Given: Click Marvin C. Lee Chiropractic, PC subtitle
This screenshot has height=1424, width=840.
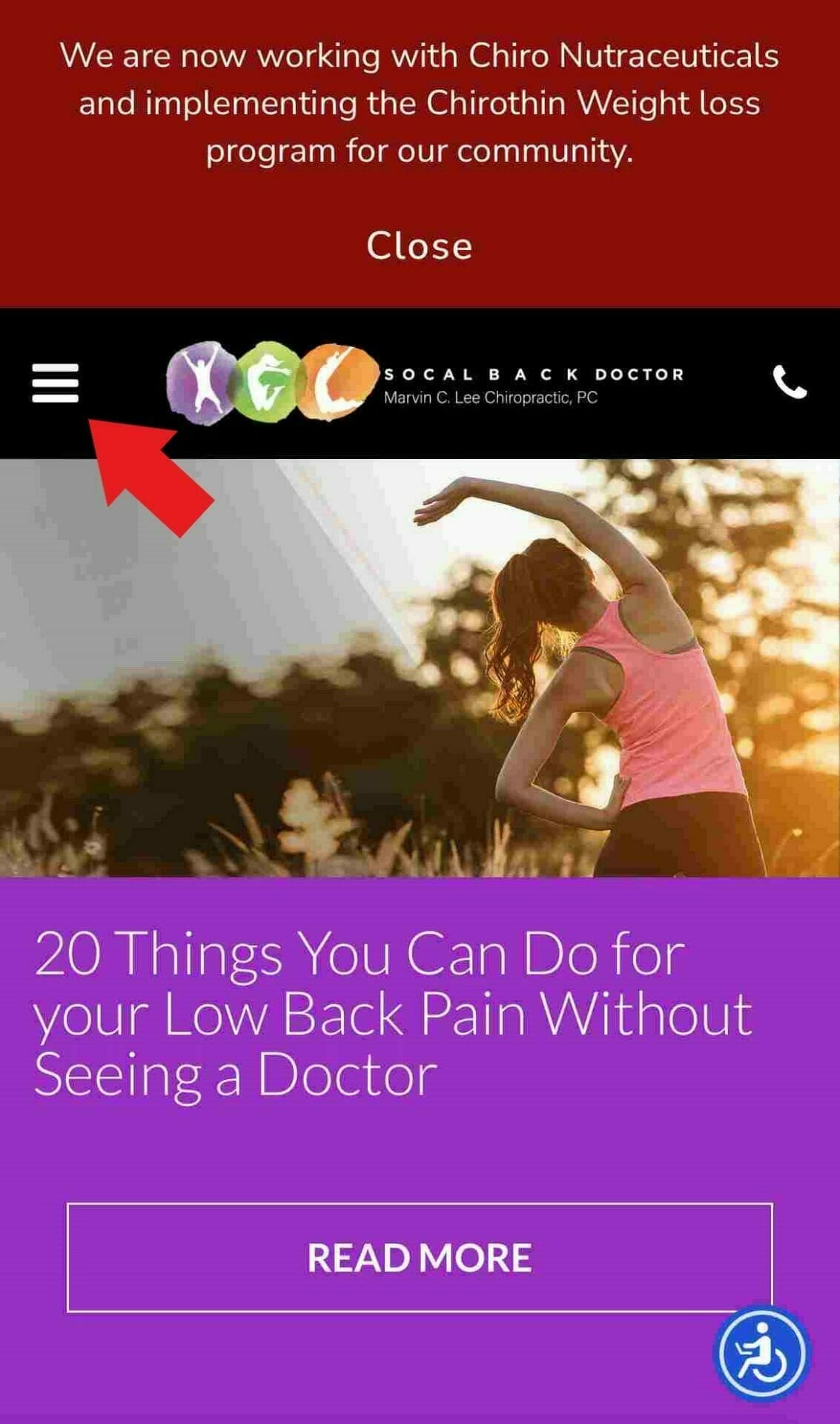Looking at the screenshot, I should point(490,398).
